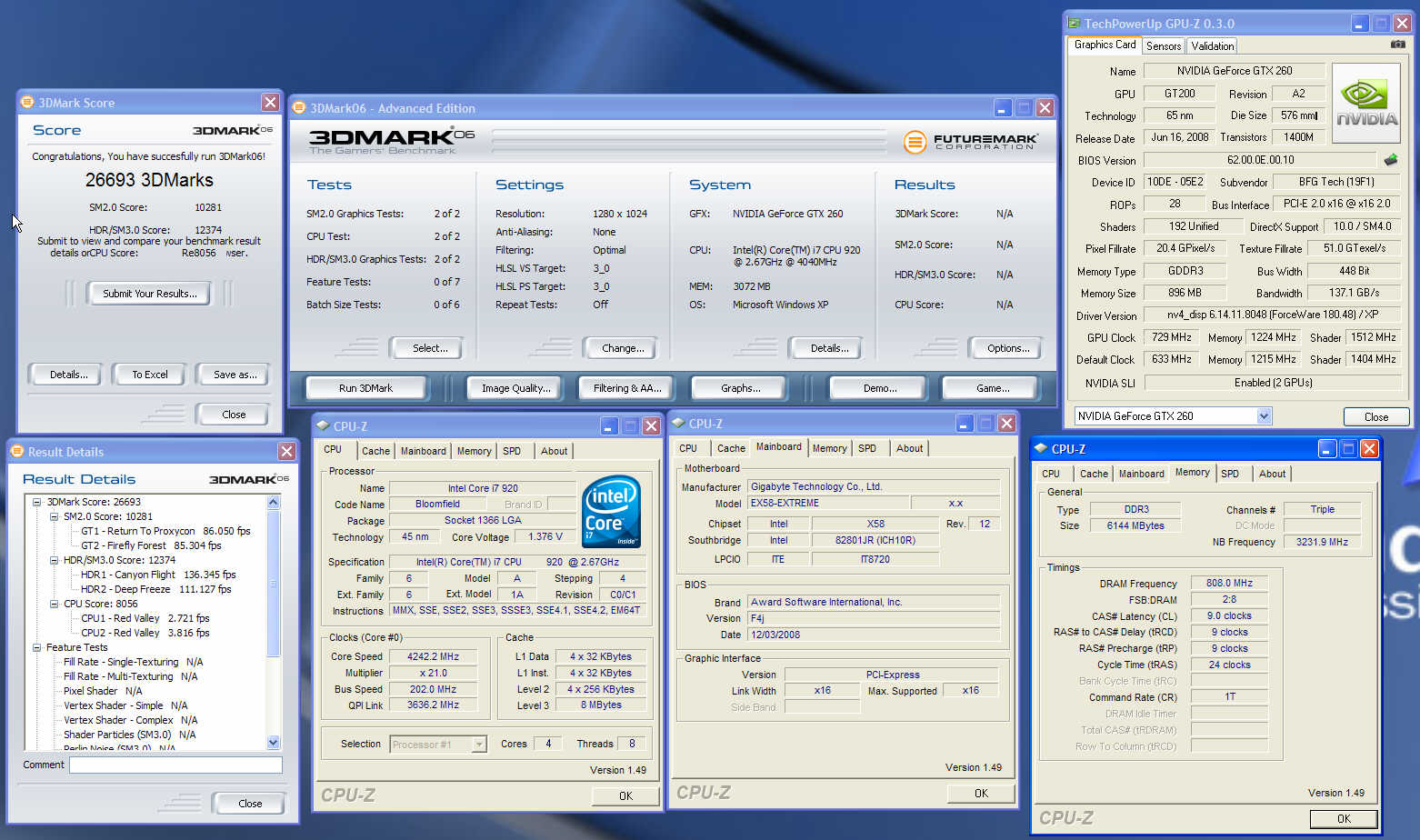The image size is (1420, 840).
Task: Open the Filtering & AA... settings
Action: click(627, 388)
